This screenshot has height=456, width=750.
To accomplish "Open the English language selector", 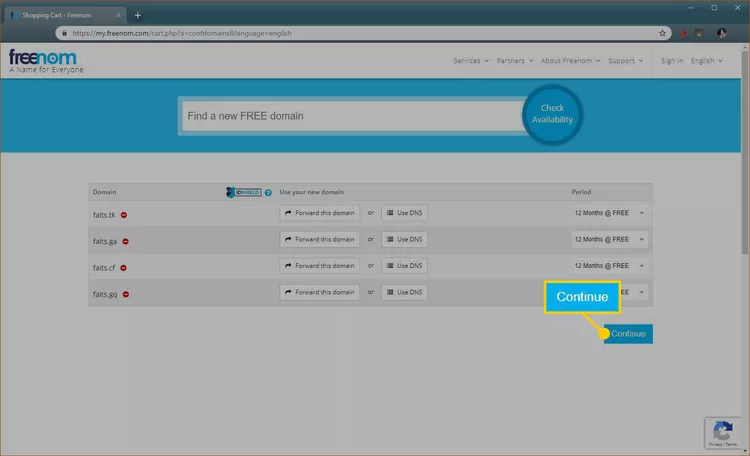I will coord(706,61).
